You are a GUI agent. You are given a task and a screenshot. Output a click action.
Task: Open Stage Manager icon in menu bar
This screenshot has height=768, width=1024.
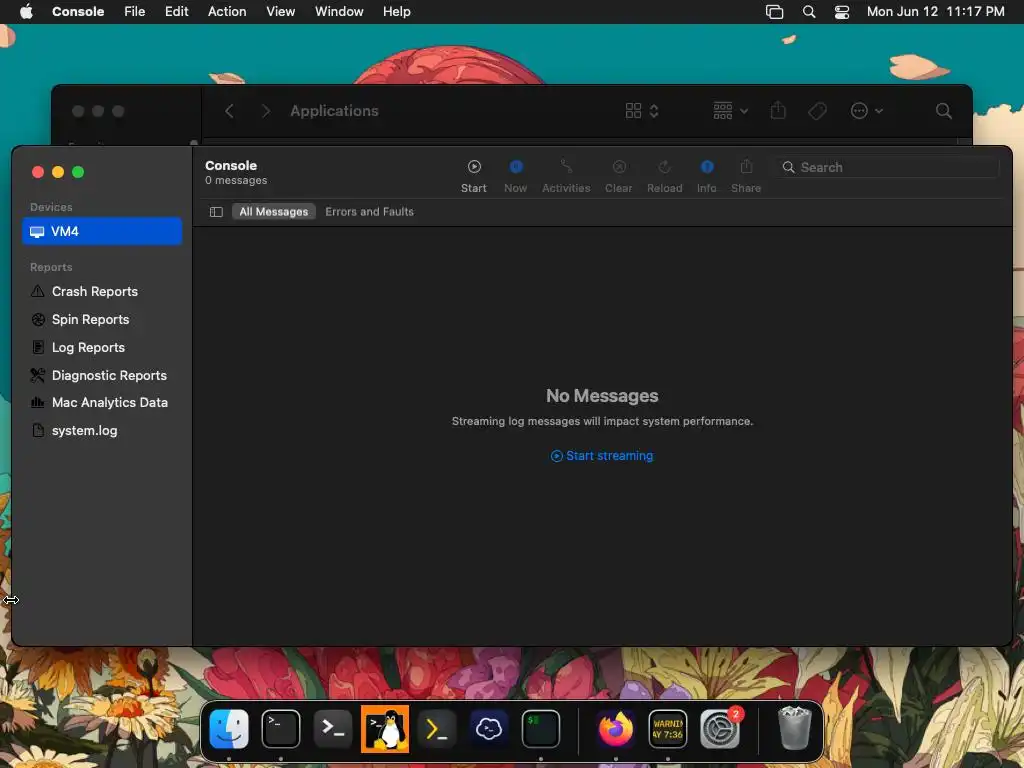tap(774, 12)
